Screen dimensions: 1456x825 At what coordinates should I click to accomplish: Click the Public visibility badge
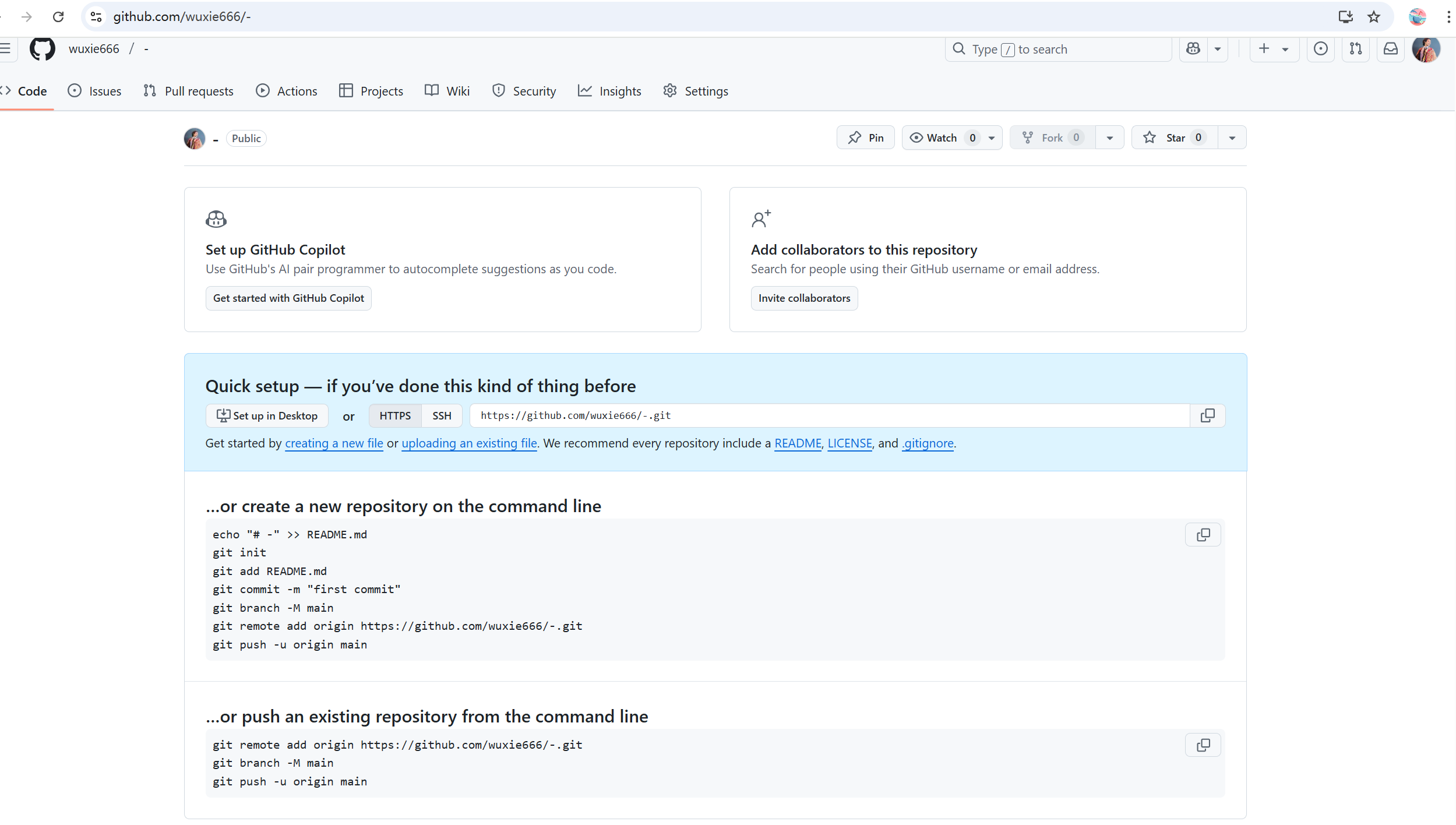[246, 139]
